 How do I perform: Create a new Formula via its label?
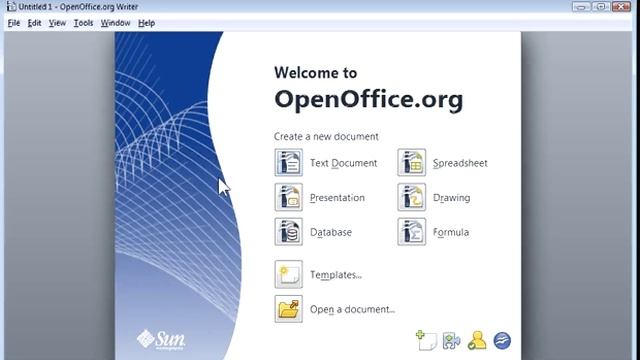point(451,232)
